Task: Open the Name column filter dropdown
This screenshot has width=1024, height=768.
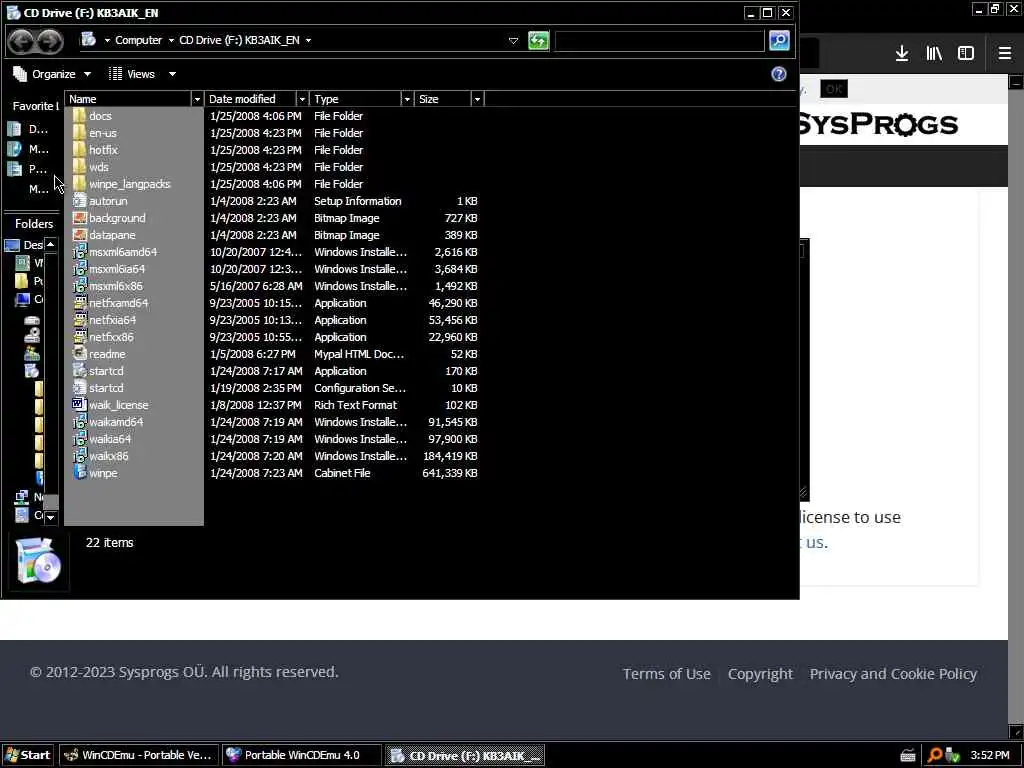Action: [197, 99]
